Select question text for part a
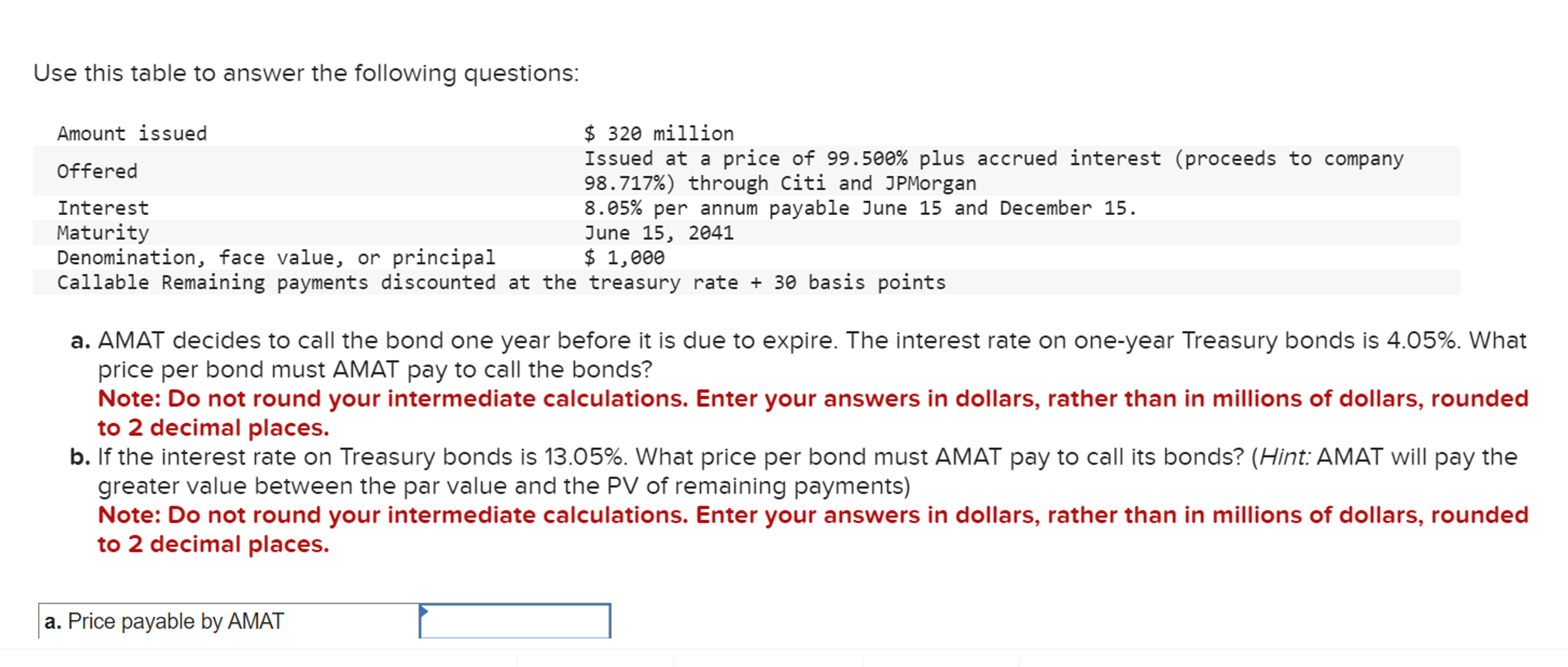Viewport: 1568px width, 667px height. [784, 355]
